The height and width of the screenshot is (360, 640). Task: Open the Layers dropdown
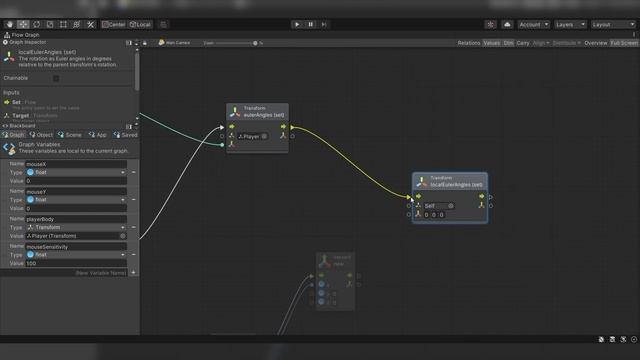pyautogui.click(x=570, y=24)
